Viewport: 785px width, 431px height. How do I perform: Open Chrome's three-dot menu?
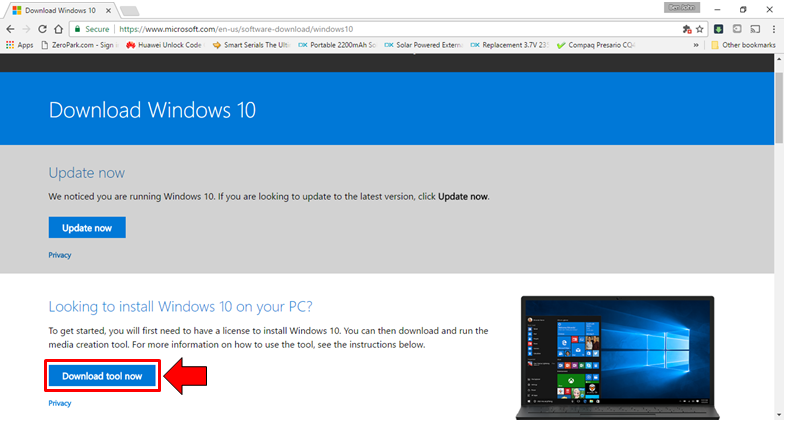pyautogui.click(x=773, y=29)
